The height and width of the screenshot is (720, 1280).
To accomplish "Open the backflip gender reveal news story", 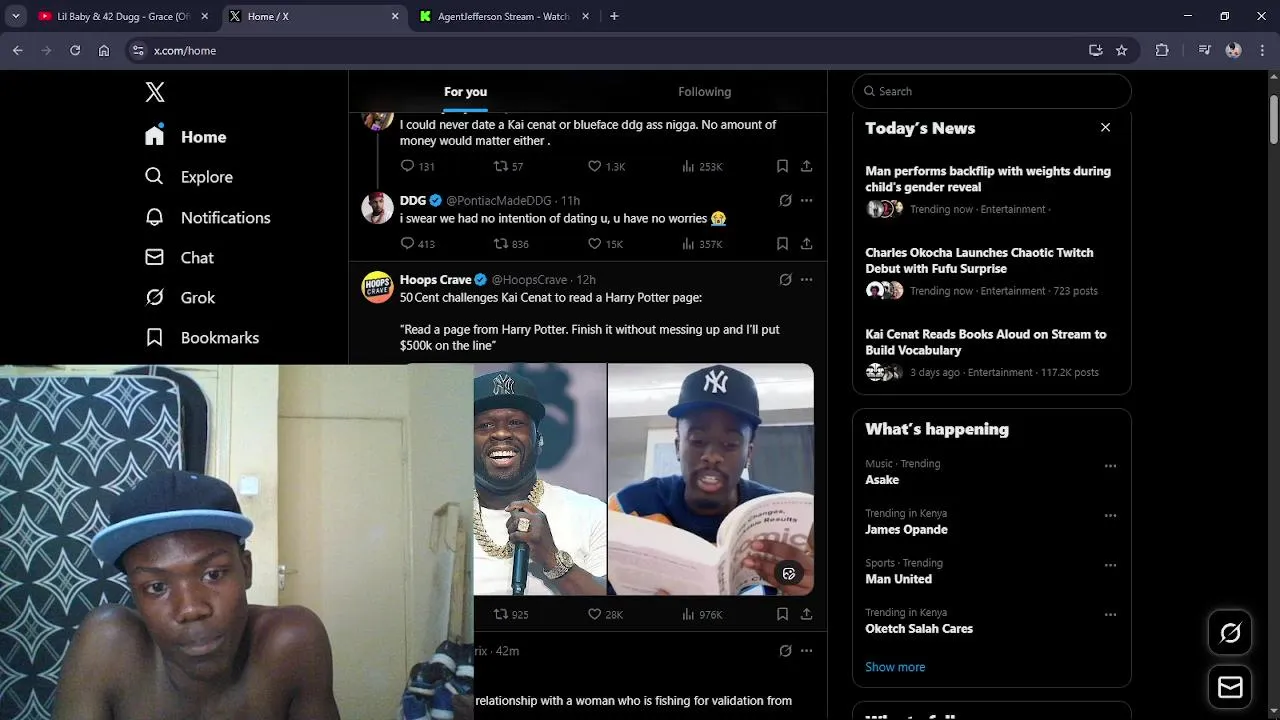I will 988,179.
